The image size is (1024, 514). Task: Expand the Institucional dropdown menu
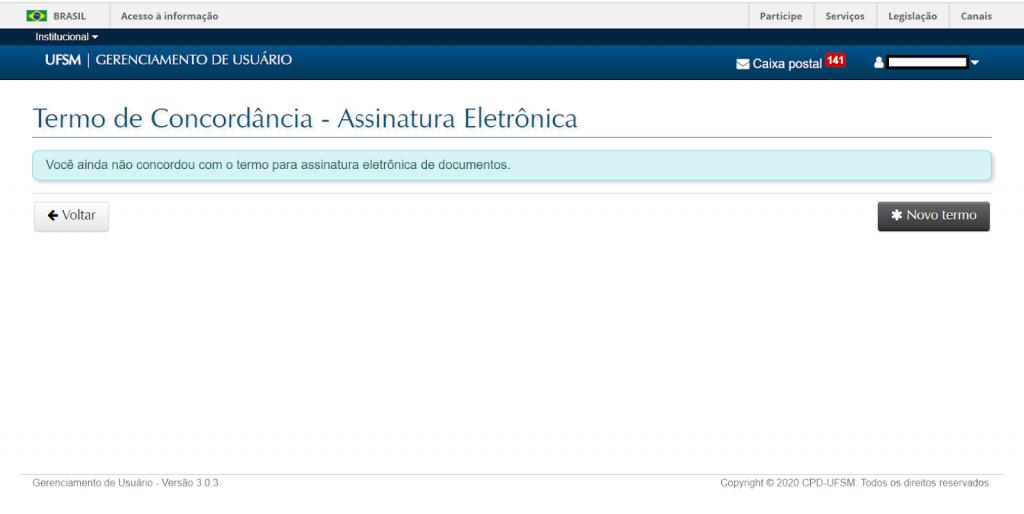coord(67,37)
